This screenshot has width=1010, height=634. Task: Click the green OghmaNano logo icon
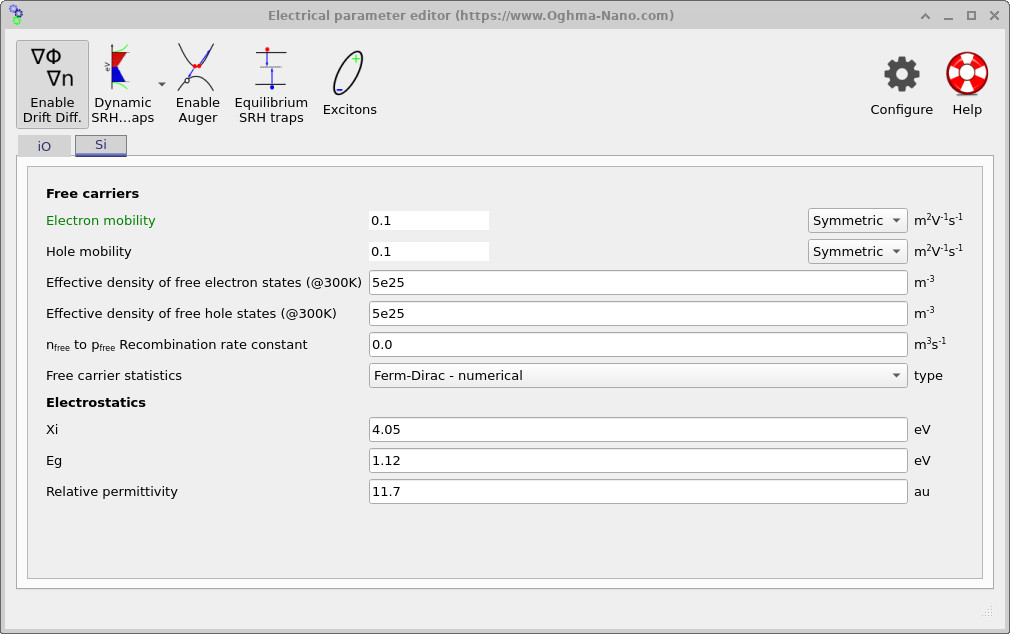15,15
